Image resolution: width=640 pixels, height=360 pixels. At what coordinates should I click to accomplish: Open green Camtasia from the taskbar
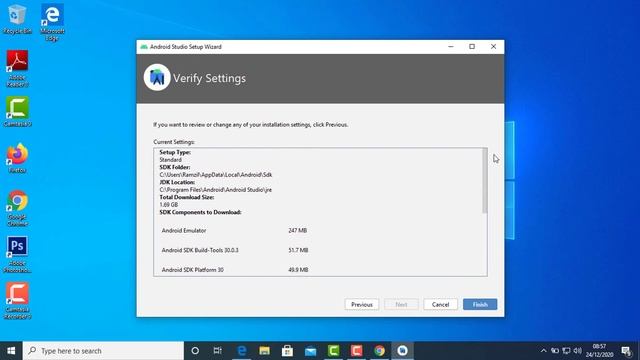[333, 351]
